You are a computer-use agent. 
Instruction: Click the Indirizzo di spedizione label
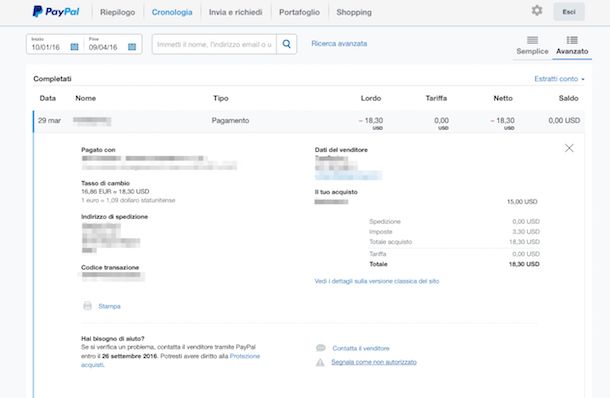(x=114, y=216)
